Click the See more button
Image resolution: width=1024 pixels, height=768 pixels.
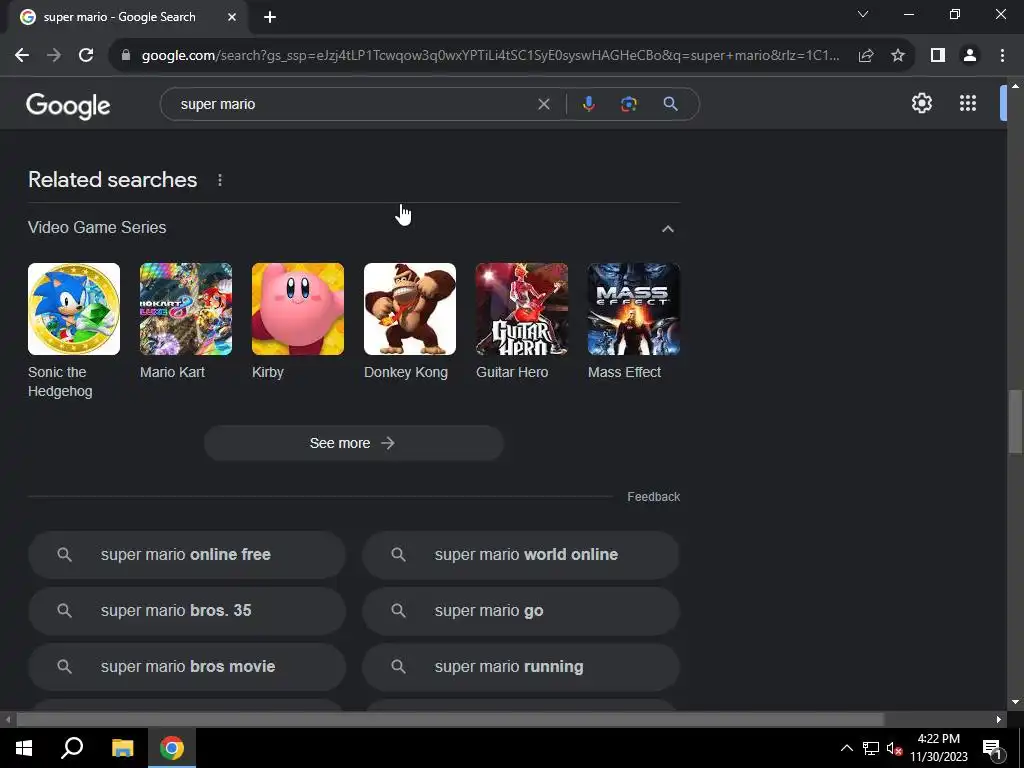[x=353, y=443]
